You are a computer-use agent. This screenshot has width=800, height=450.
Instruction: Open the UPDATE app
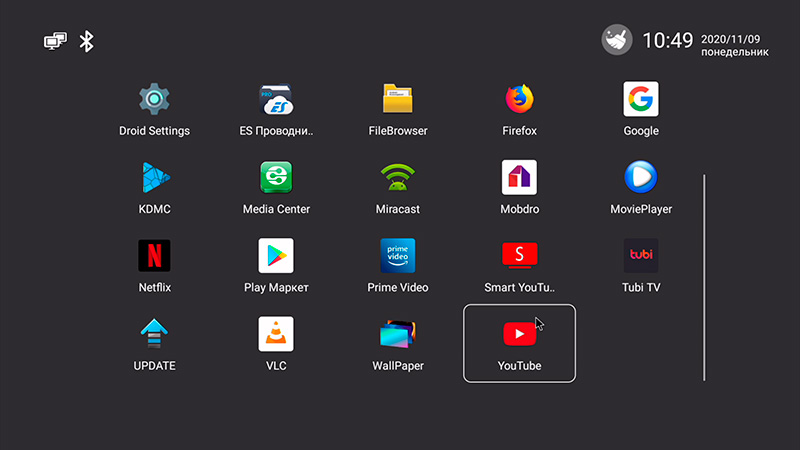(154, 334)
